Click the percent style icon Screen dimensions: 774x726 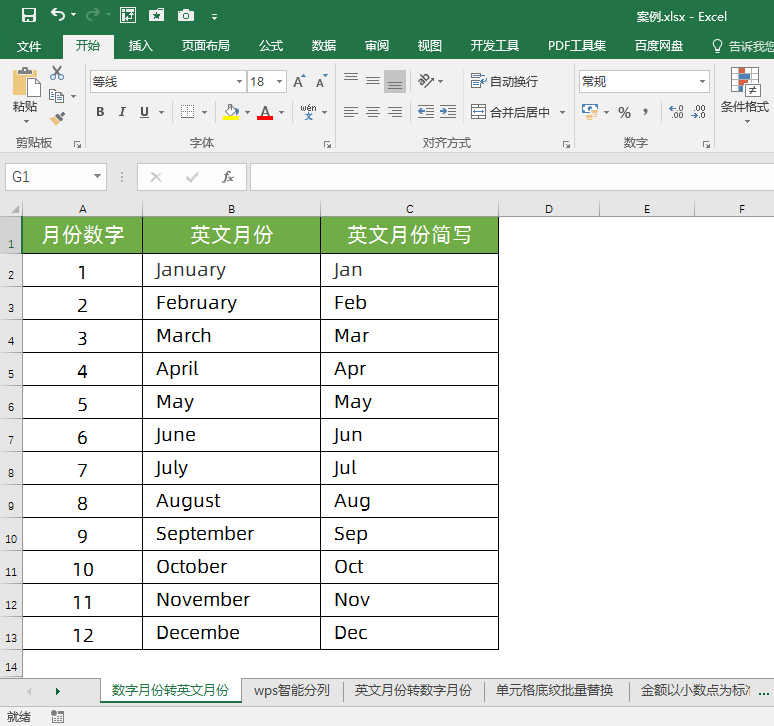click(x=624, y=113)
